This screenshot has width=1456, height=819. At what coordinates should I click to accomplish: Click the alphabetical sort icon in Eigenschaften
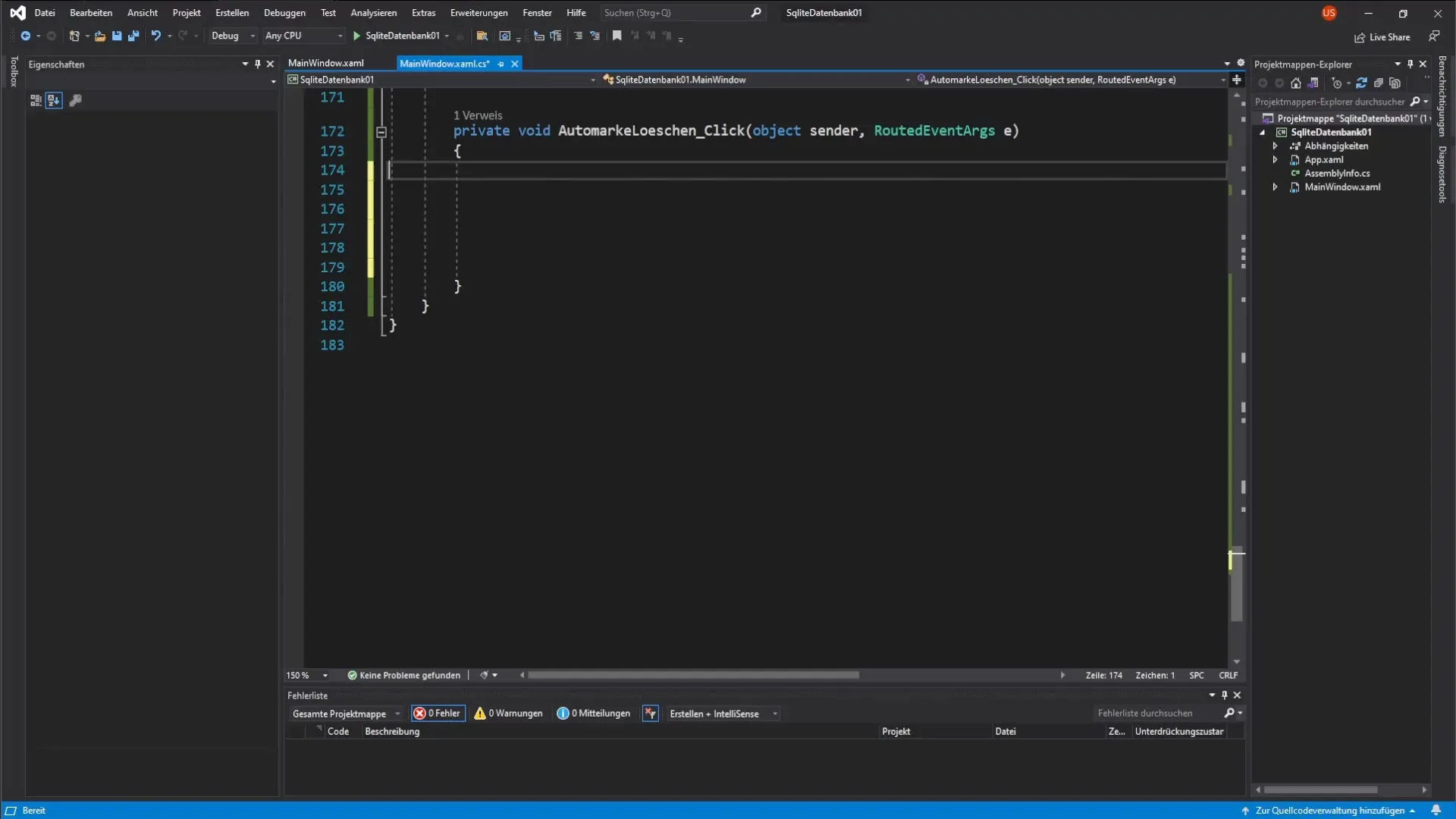(53, 100)
